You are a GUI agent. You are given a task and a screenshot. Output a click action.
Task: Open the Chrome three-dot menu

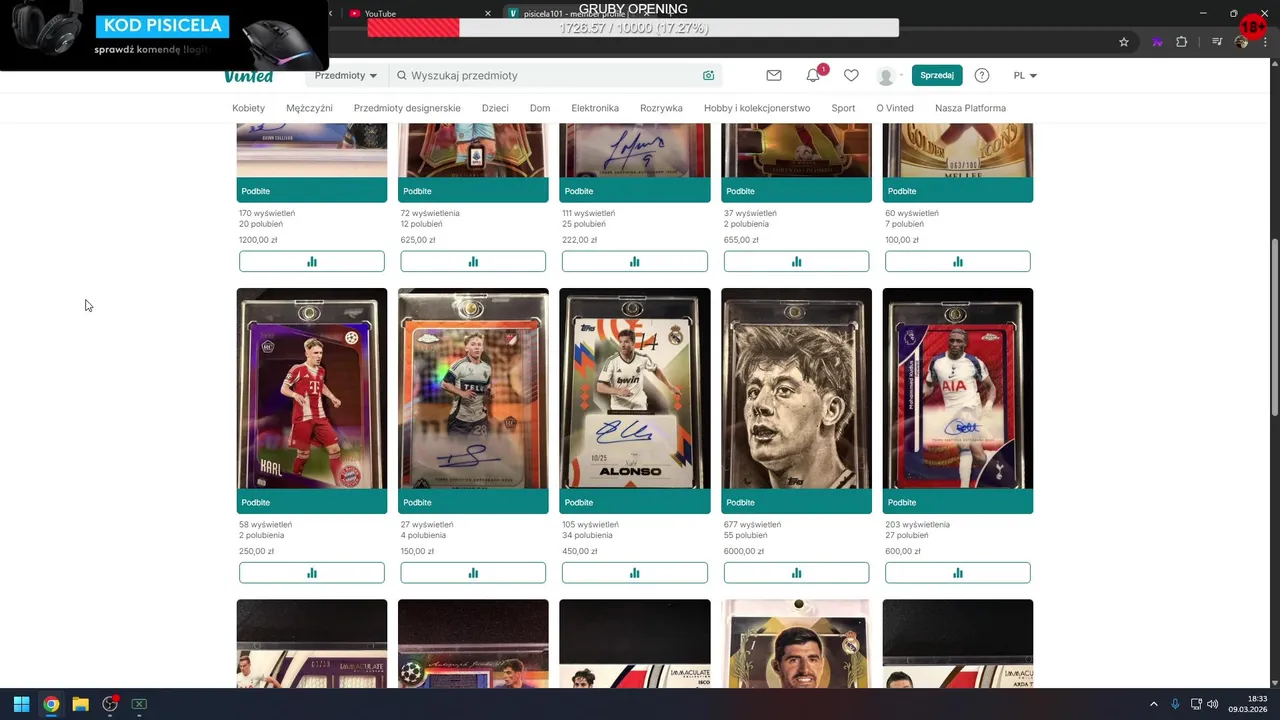click(x=1266, y=42)
